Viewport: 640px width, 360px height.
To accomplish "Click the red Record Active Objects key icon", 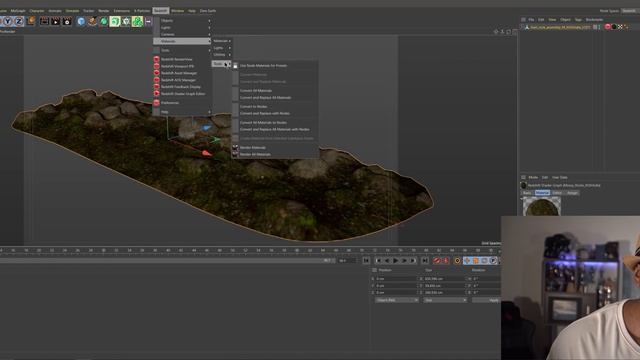I will (x=437, y=260).
